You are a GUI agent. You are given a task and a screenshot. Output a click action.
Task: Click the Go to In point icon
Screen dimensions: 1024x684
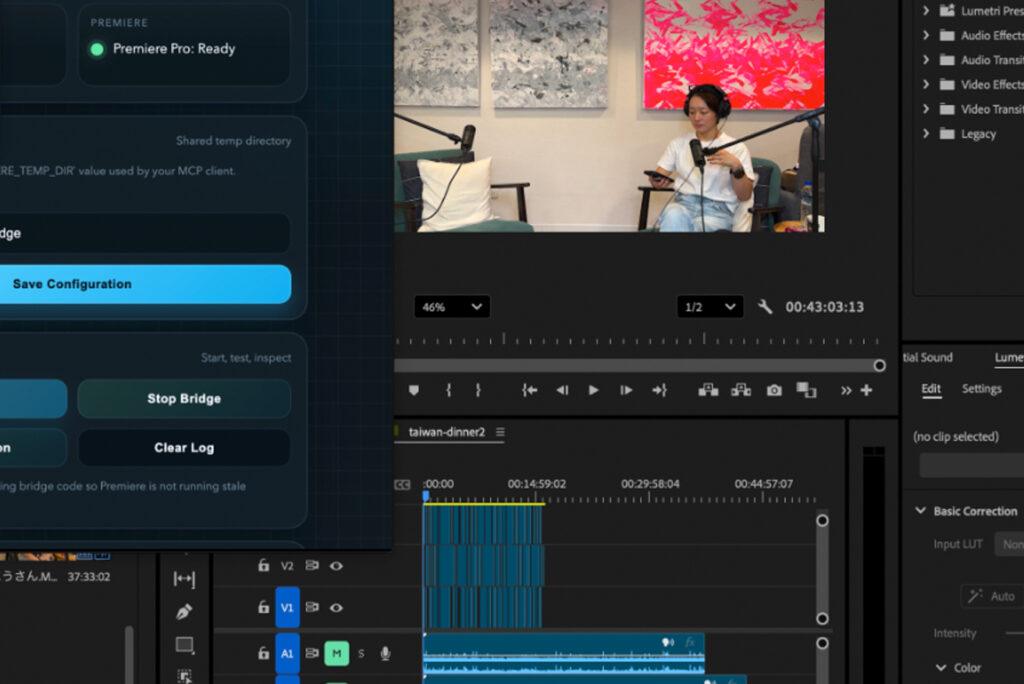pos(530,391)
